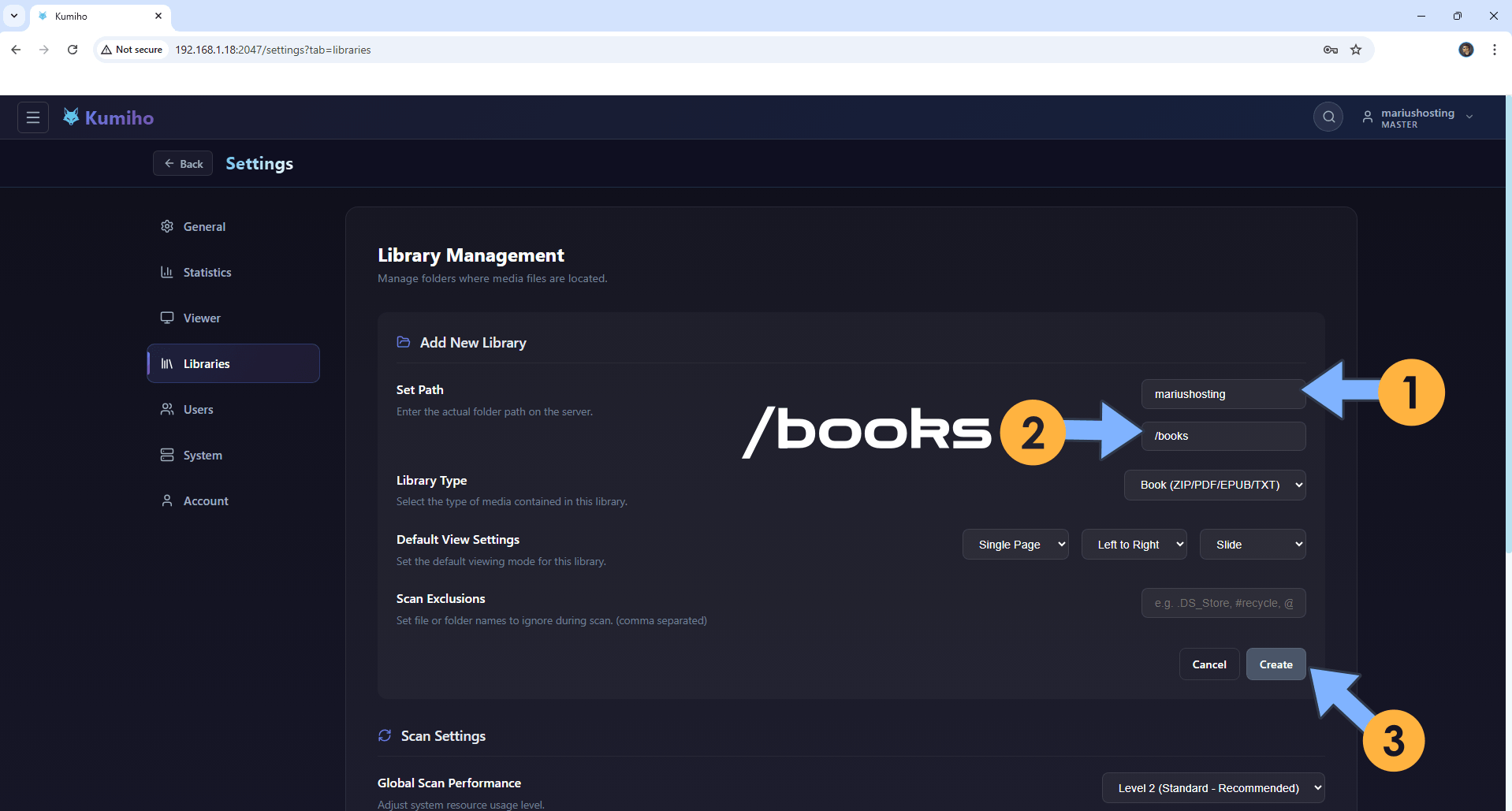Open the Global Scan Performance level dropdown

coord(1212,788)
